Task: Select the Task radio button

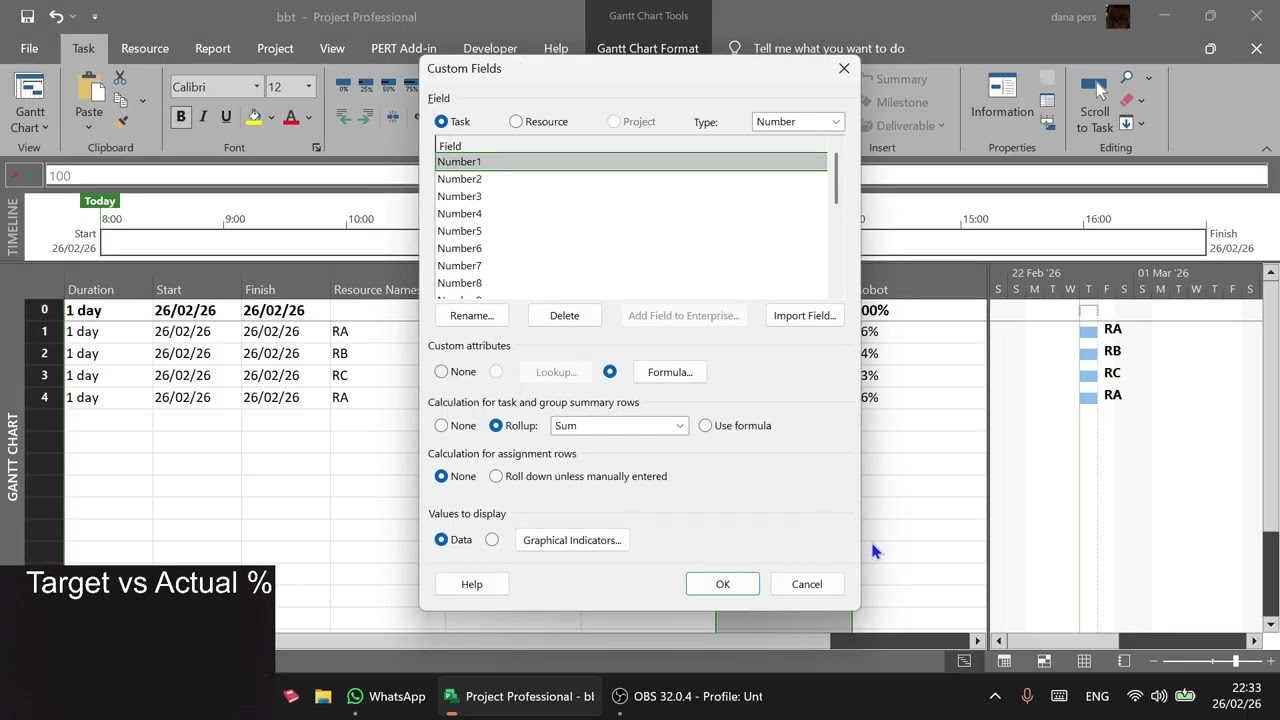Action: pos(441,122)
